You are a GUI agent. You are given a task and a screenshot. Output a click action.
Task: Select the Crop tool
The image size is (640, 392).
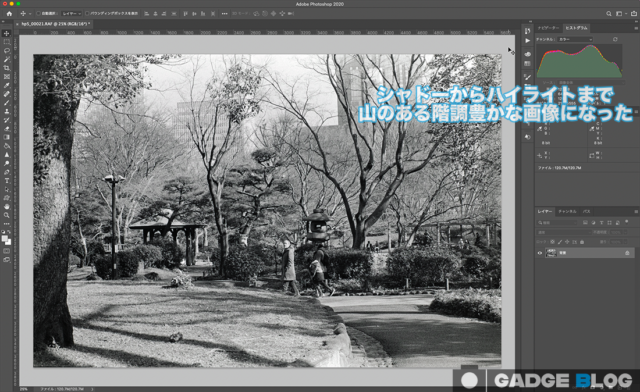coord(7,68)
